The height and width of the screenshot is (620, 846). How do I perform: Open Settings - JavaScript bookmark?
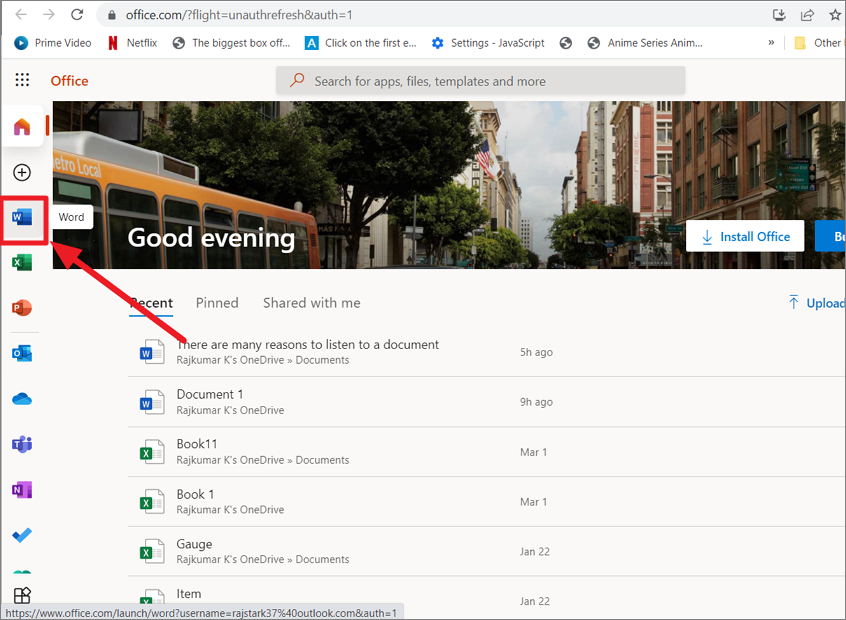click(x=488, y=43)
